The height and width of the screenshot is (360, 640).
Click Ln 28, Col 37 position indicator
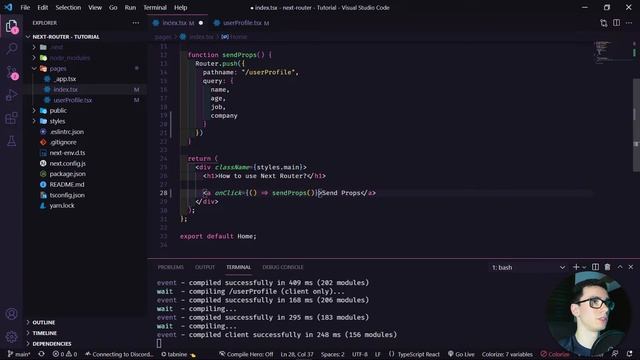coord(297,354)
